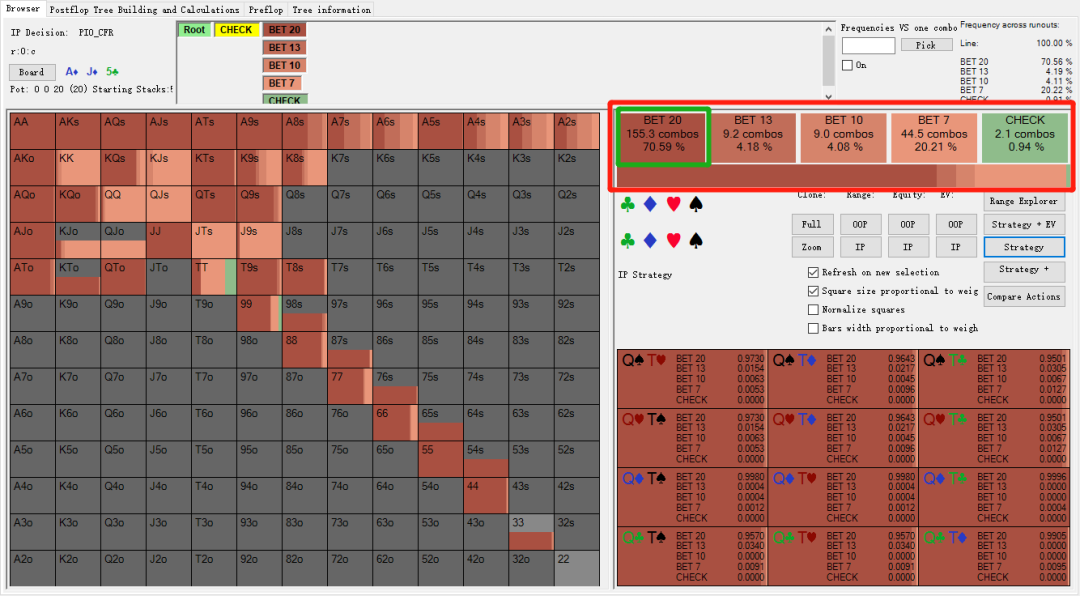This screenshot has width=1080, height=596.
Task: Click tree list scrollbar down arrow
Action: pos(829,97)
